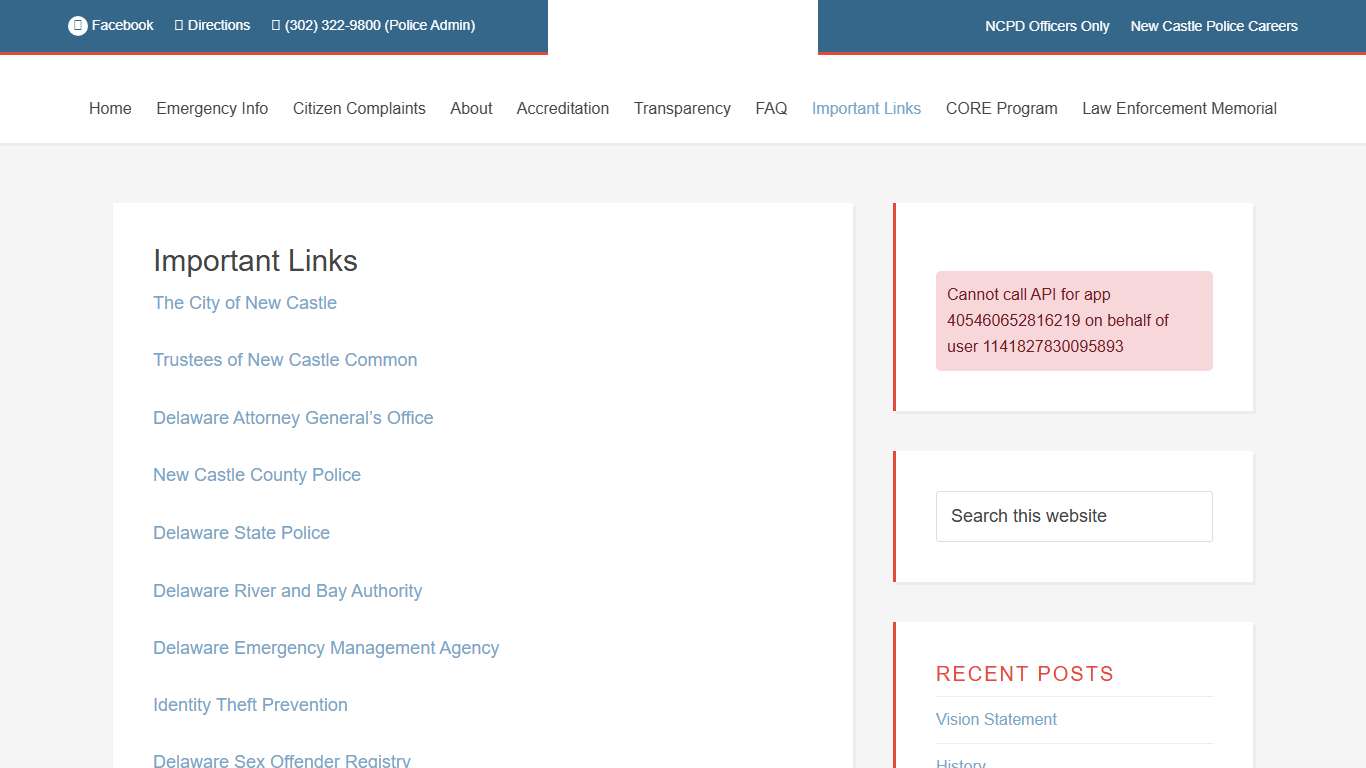Select the CORE Program menu item

[x=1001, y=109]
